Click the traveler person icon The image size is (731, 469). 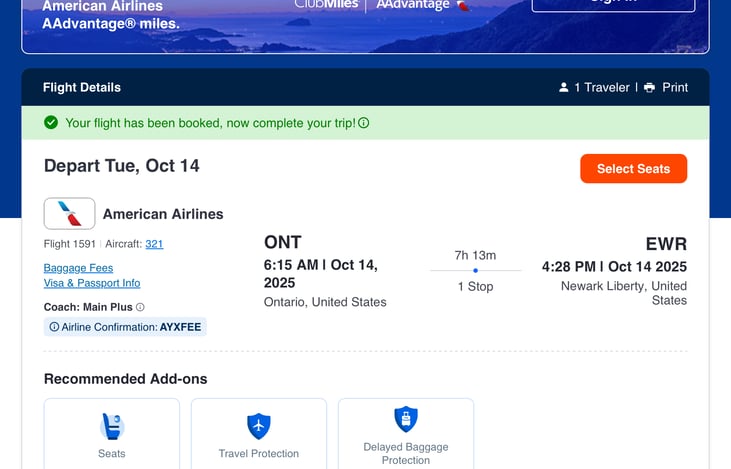[x=564, y=88]
